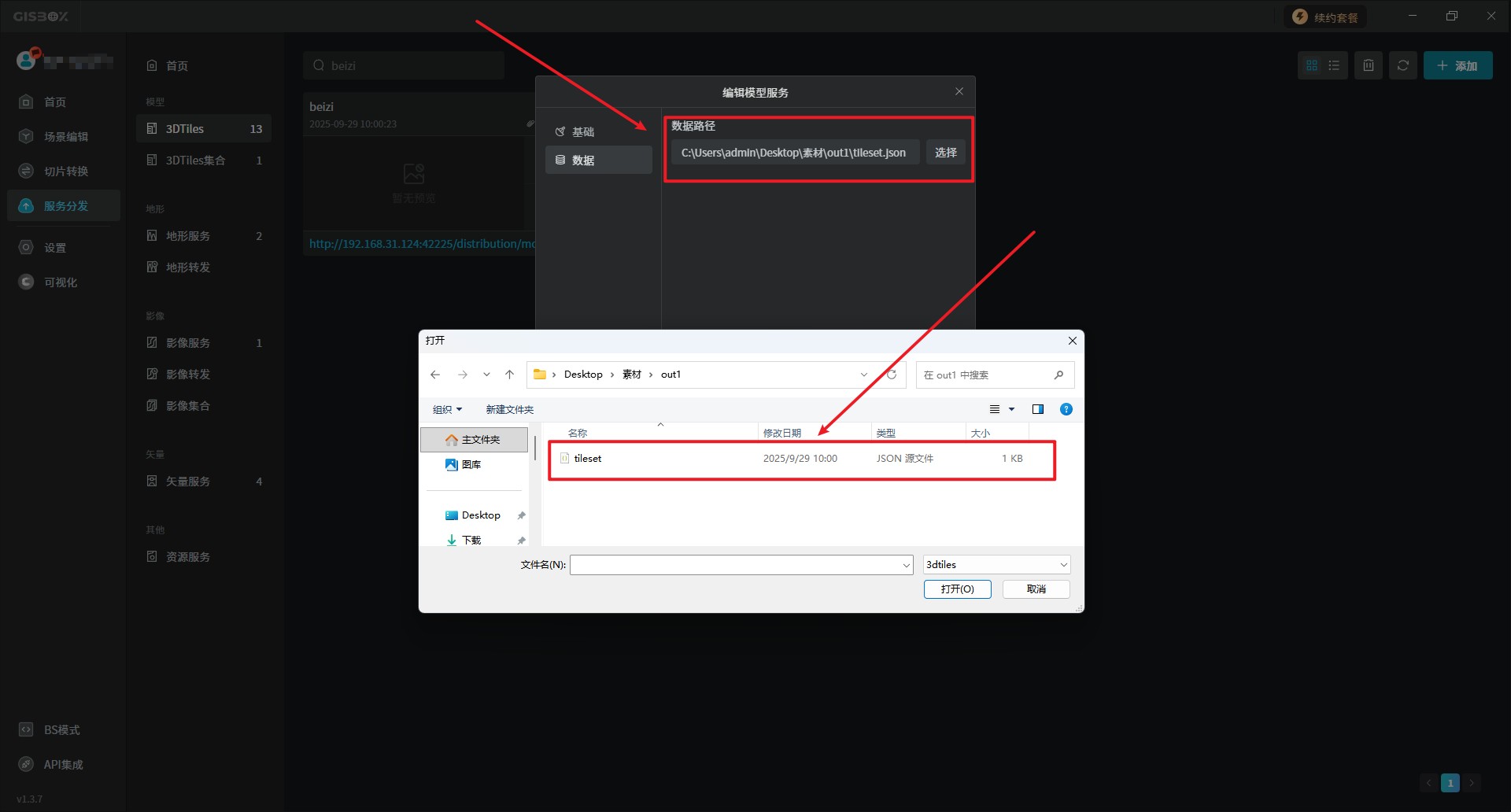Click the refresh icon next to Add button

click(1403, 65)
